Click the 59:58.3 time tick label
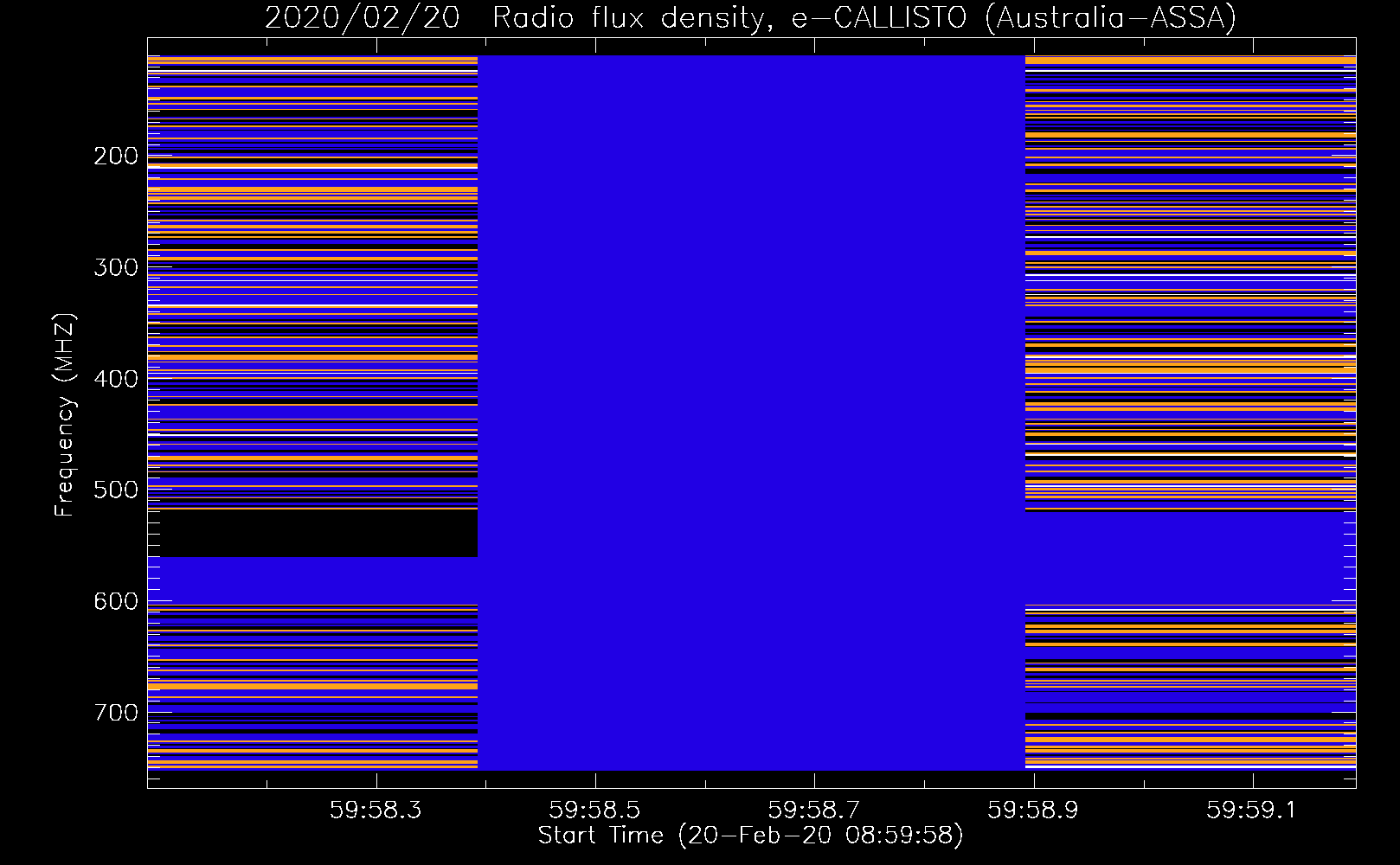Viewport: 1400px width, 865px height. pos(376,811)
